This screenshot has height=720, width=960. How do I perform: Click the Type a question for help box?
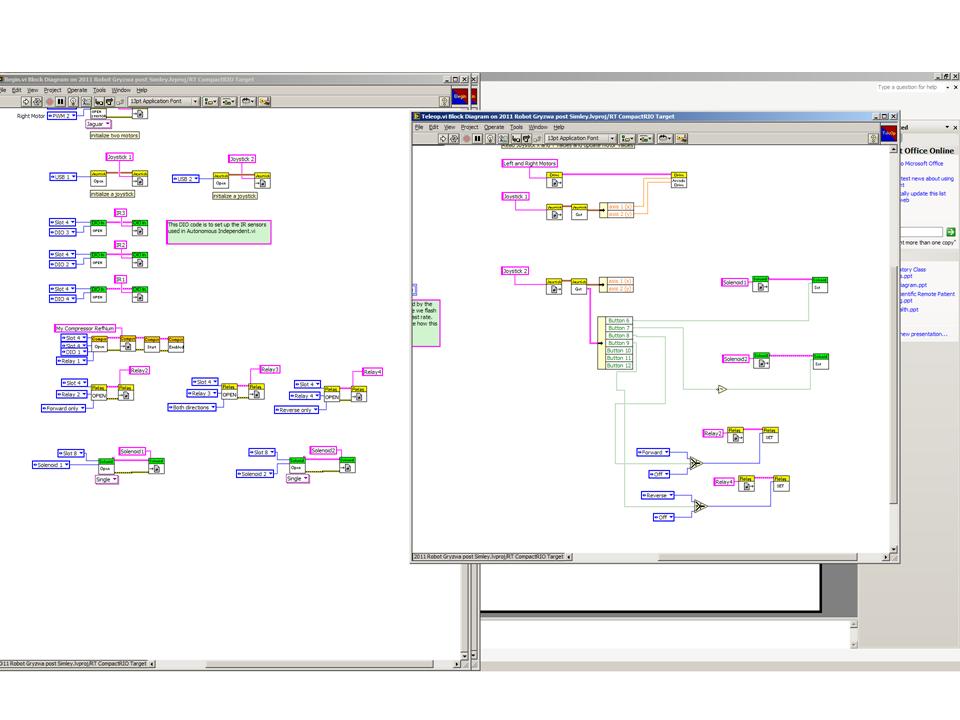coord(907,87)
